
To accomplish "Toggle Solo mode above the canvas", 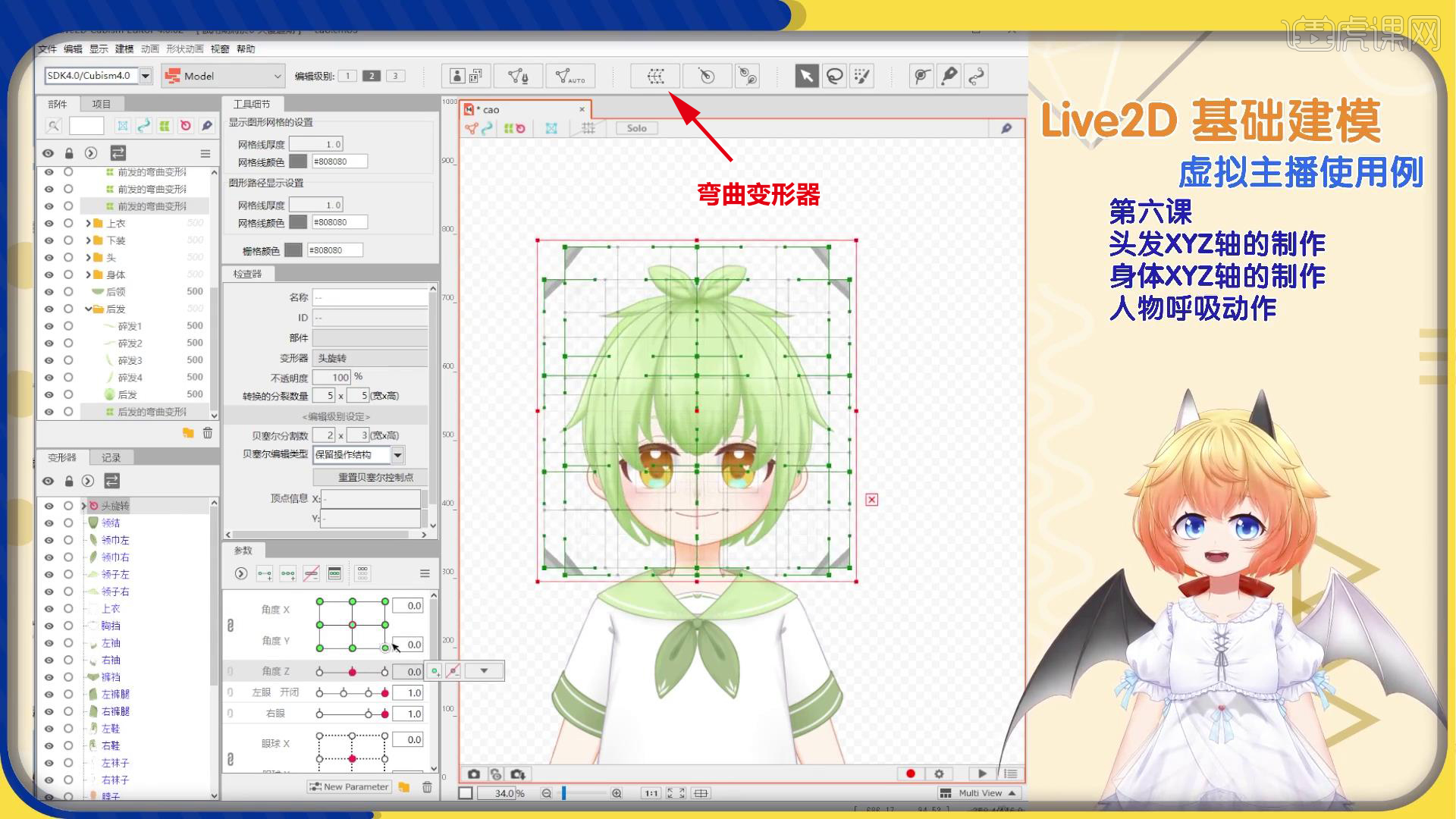I will click(x=635, y=127).
